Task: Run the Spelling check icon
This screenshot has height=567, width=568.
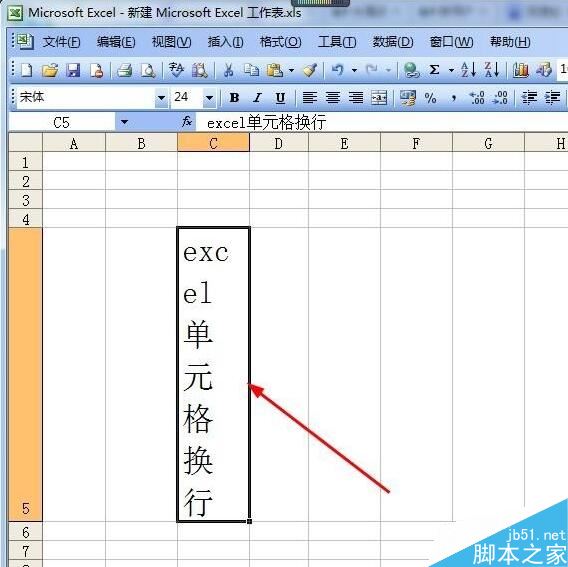Action: tap(176, 70)
